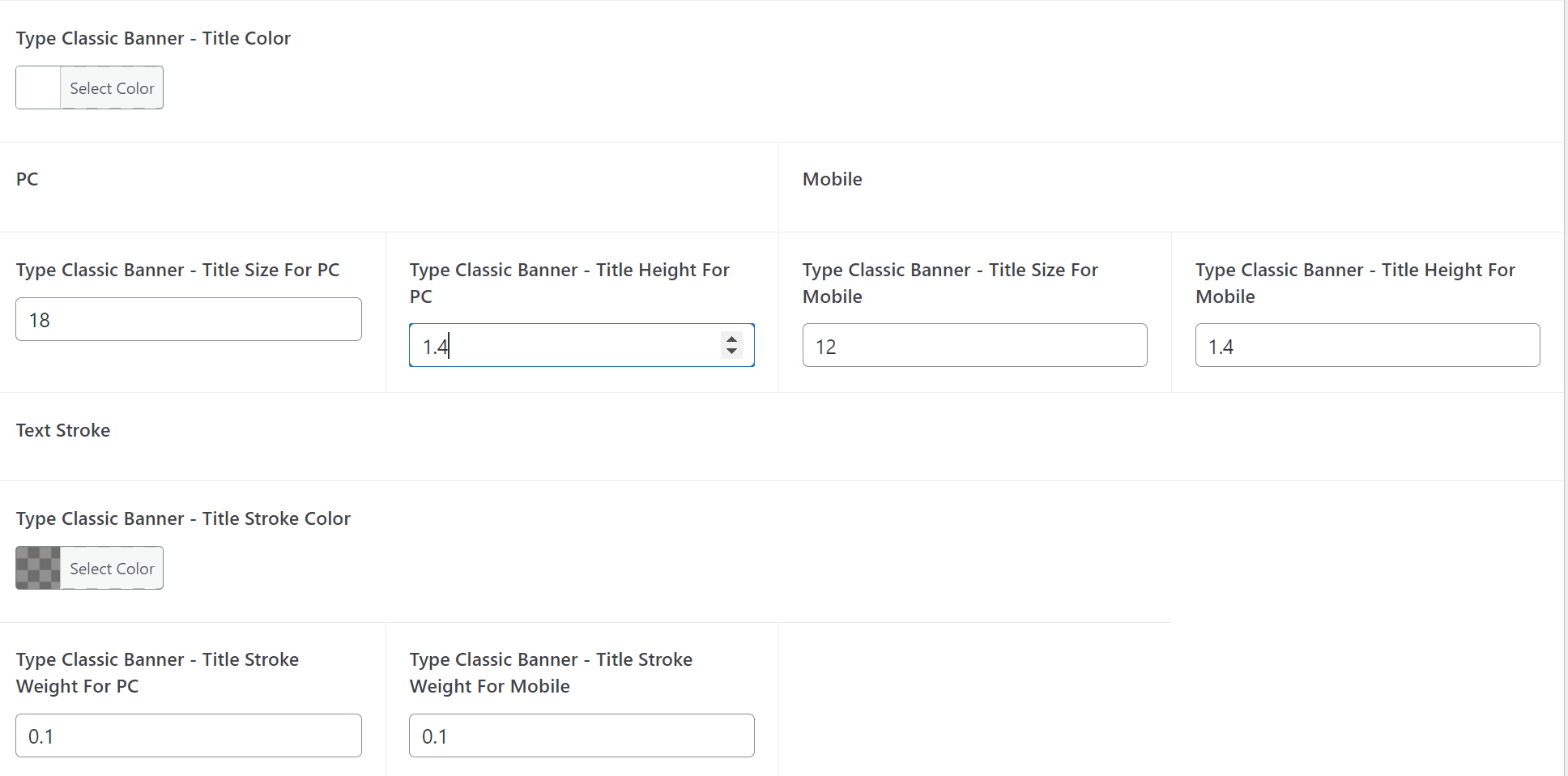Screen dimensions: 1568x776
Task: Focus the Title Size For Mobile field
Action: 974,345
